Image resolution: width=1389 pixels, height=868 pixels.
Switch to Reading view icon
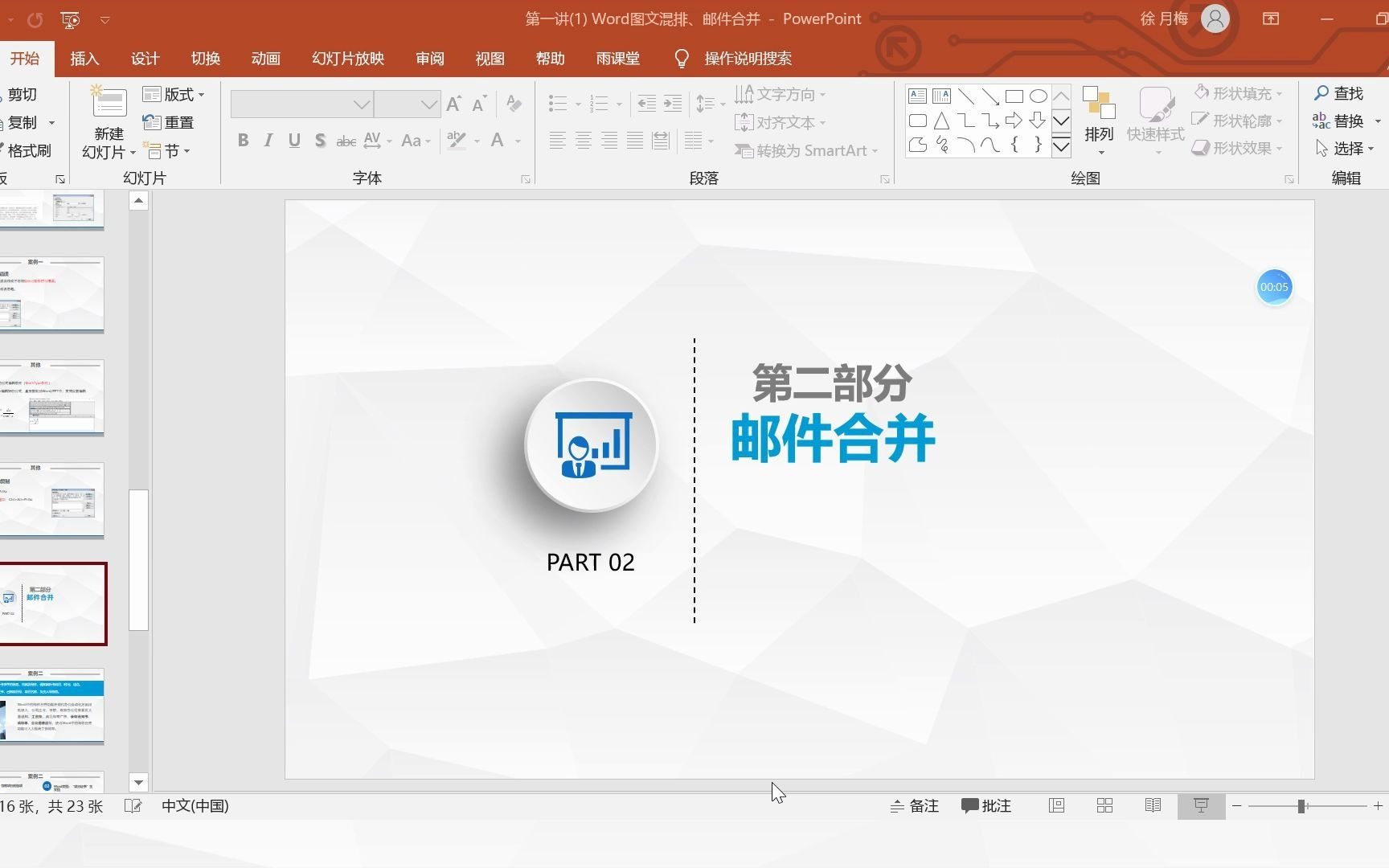click(1153, 806)
